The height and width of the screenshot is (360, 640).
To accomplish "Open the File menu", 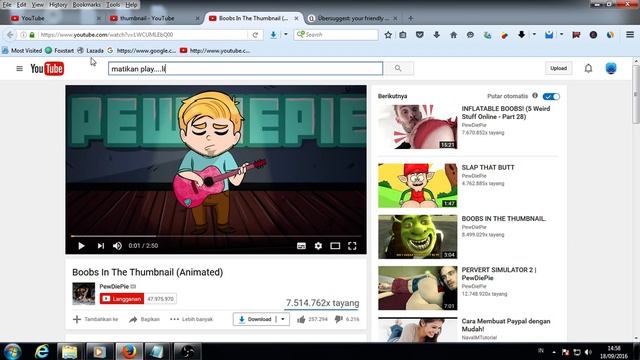I will (7, 5).
